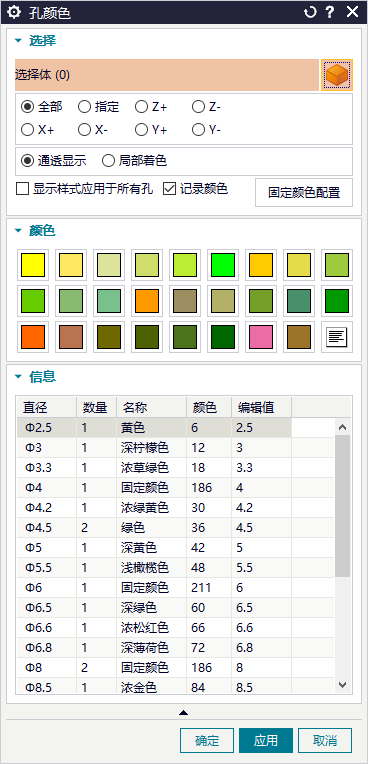Pick the pink color swatch
The image size is (368, 764).
(261, 337)
